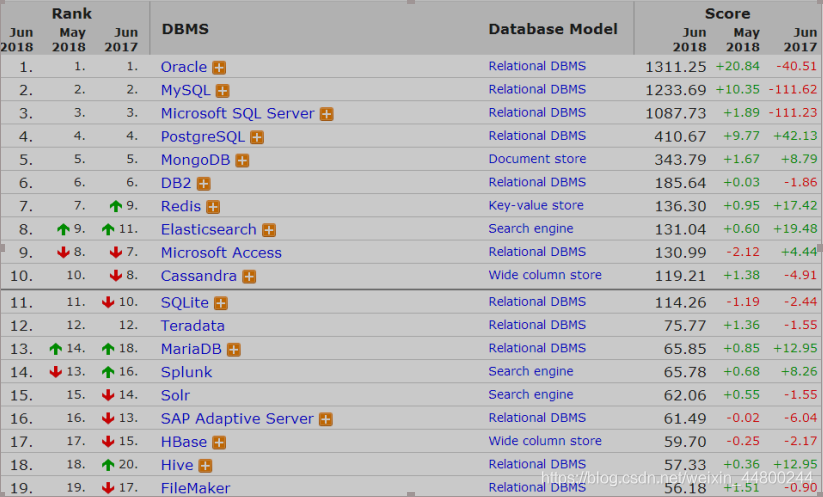This screenshot has height=497, width=823.
Task: Expand the plus icon beside SQLite
Action: point(221,303)
